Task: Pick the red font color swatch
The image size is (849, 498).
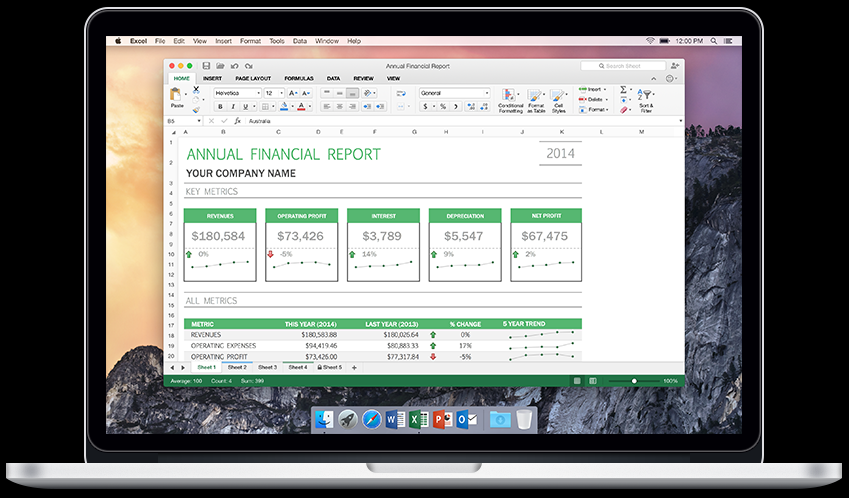Action: pos(302,107)
